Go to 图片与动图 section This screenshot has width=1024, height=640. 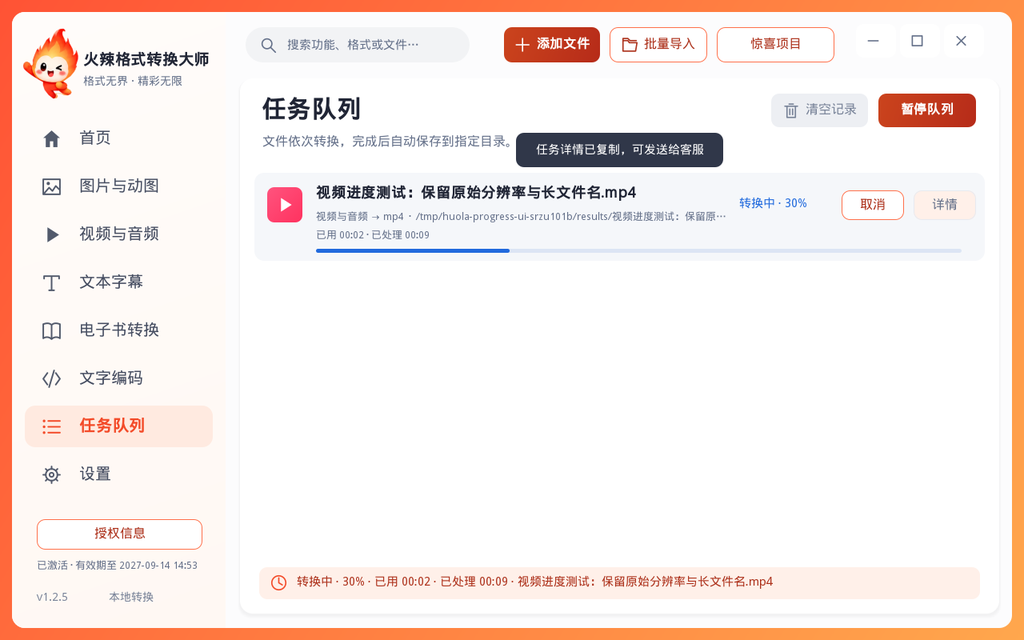(x=119, y=186)
